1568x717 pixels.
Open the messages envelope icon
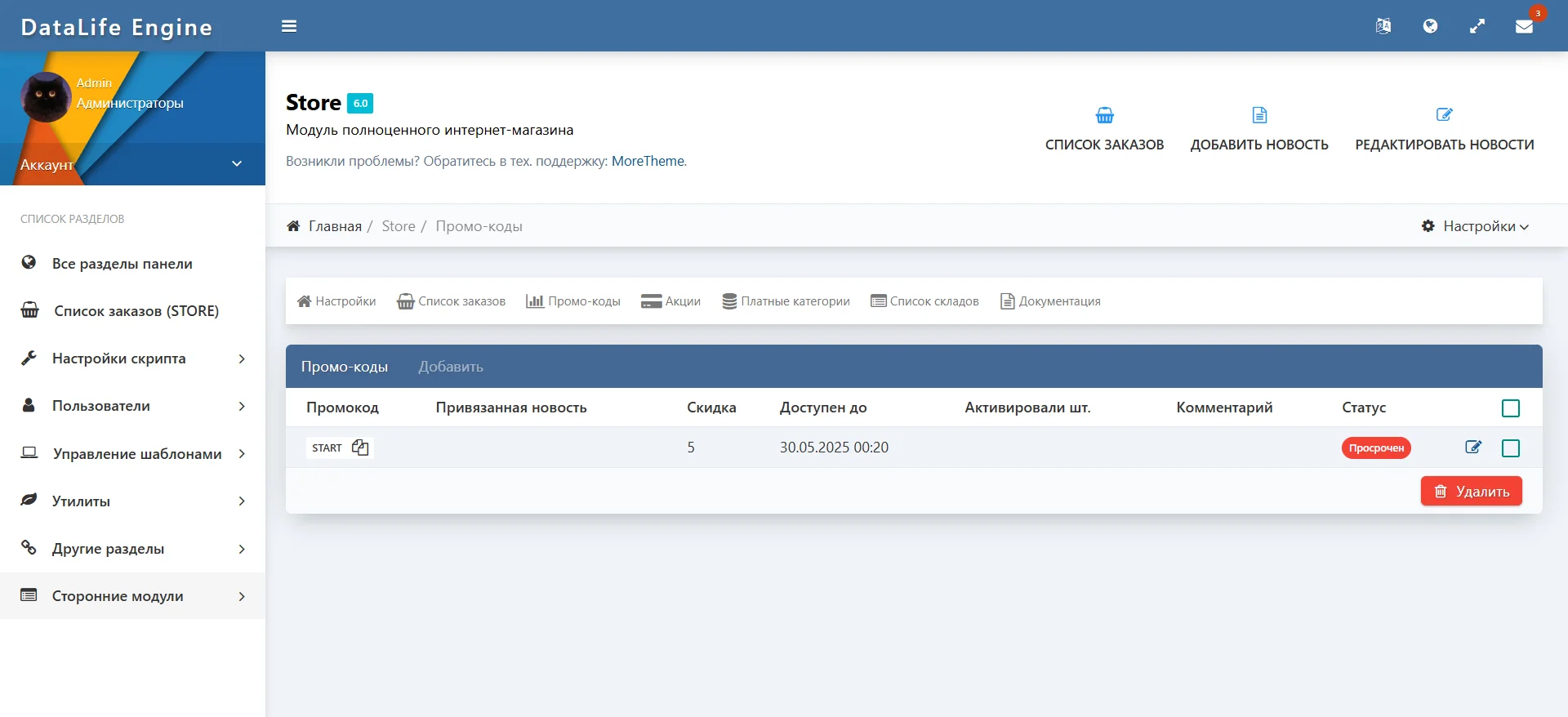pos(1524,26)
